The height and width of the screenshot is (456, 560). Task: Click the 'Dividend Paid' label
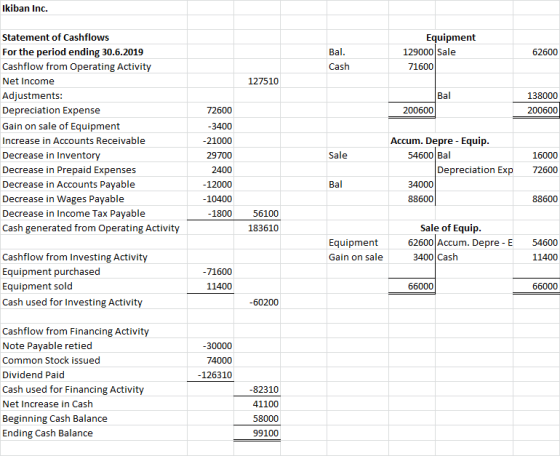33,375
